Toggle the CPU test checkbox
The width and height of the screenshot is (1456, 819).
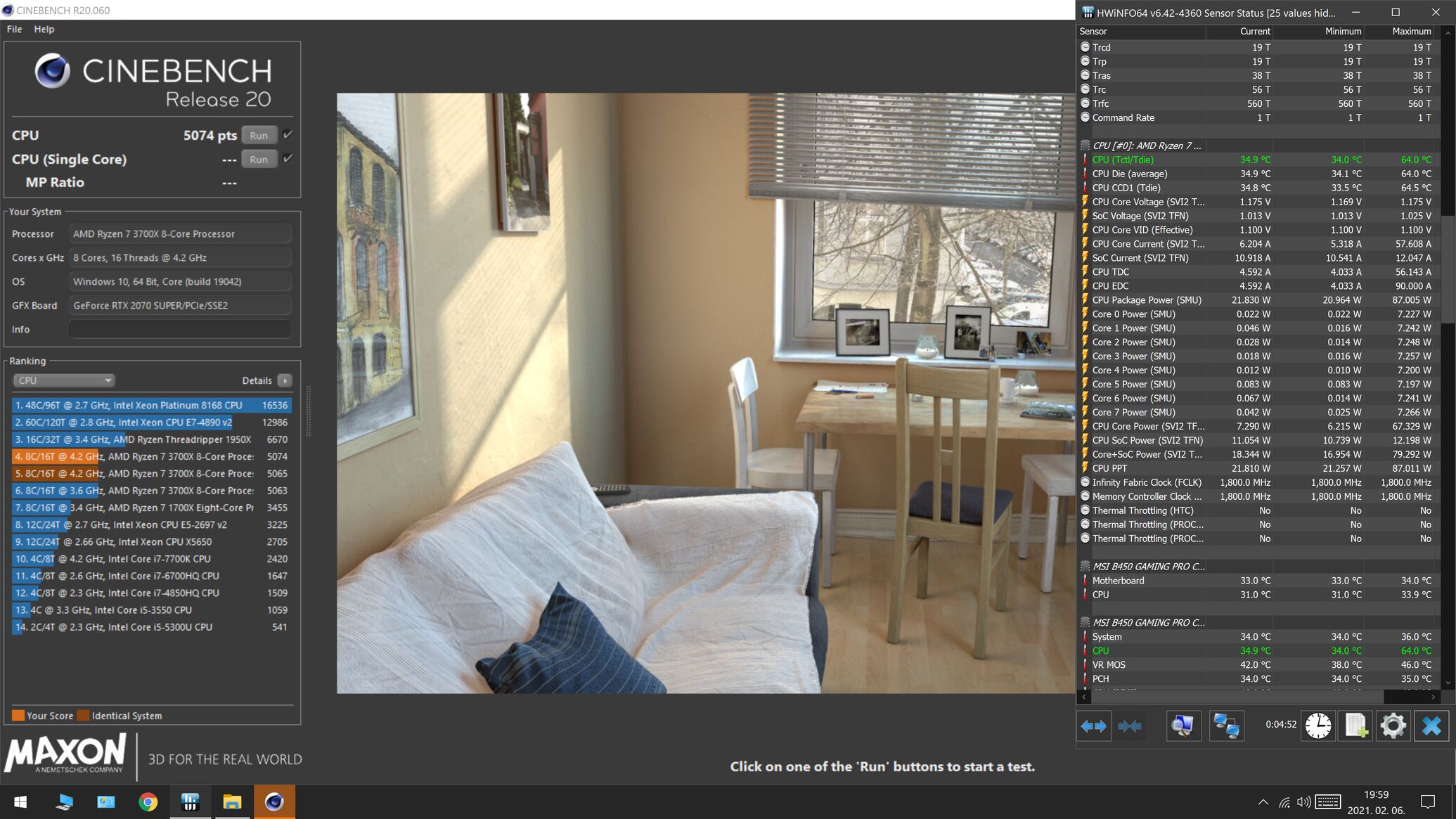(x=288, y=135)
